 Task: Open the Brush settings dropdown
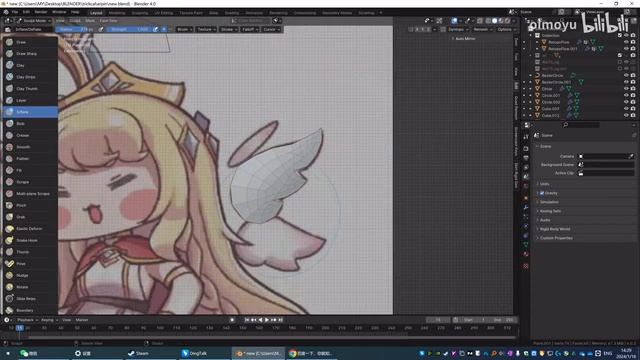click(184, 29)
